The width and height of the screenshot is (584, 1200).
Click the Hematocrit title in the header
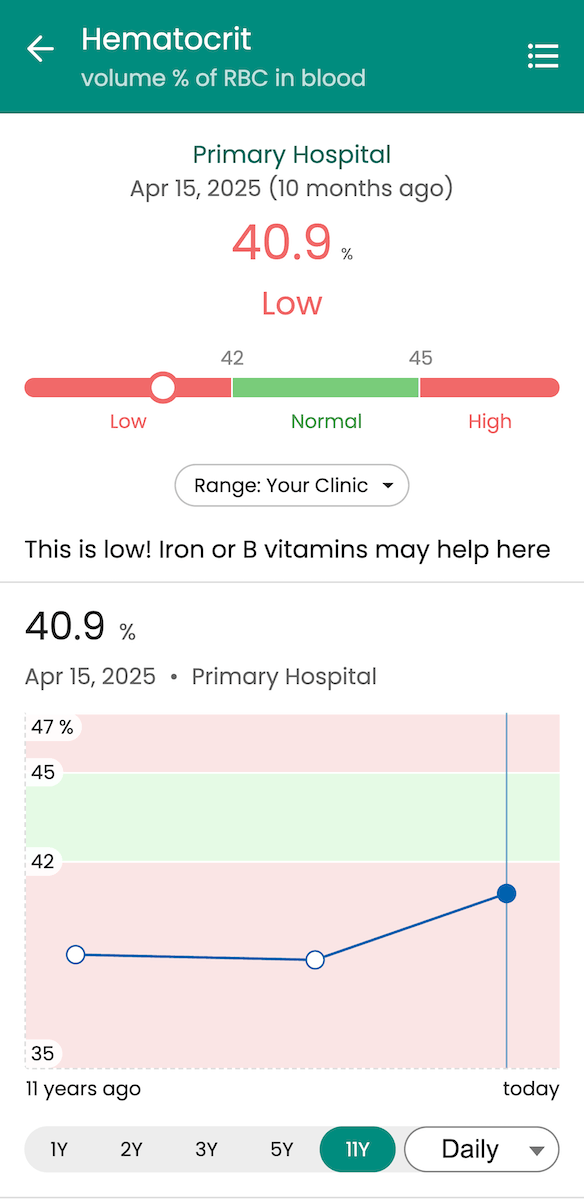point(166,40)
